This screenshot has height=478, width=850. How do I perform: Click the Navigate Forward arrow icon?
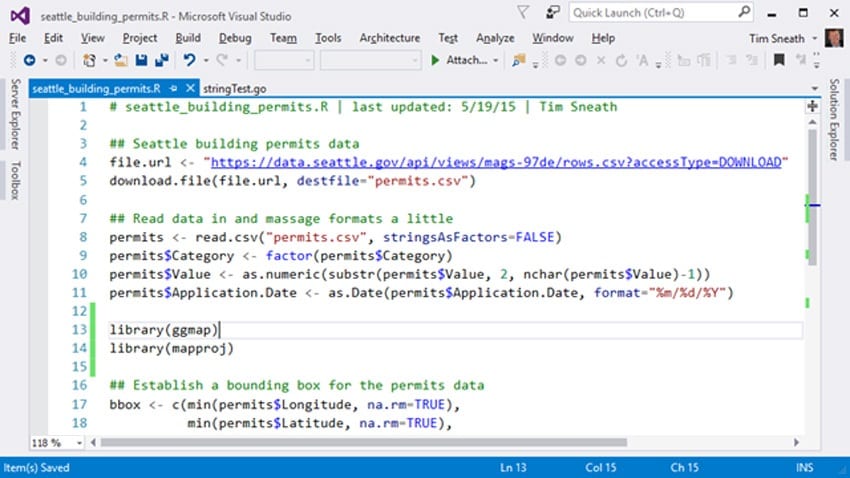coord(61,60)
